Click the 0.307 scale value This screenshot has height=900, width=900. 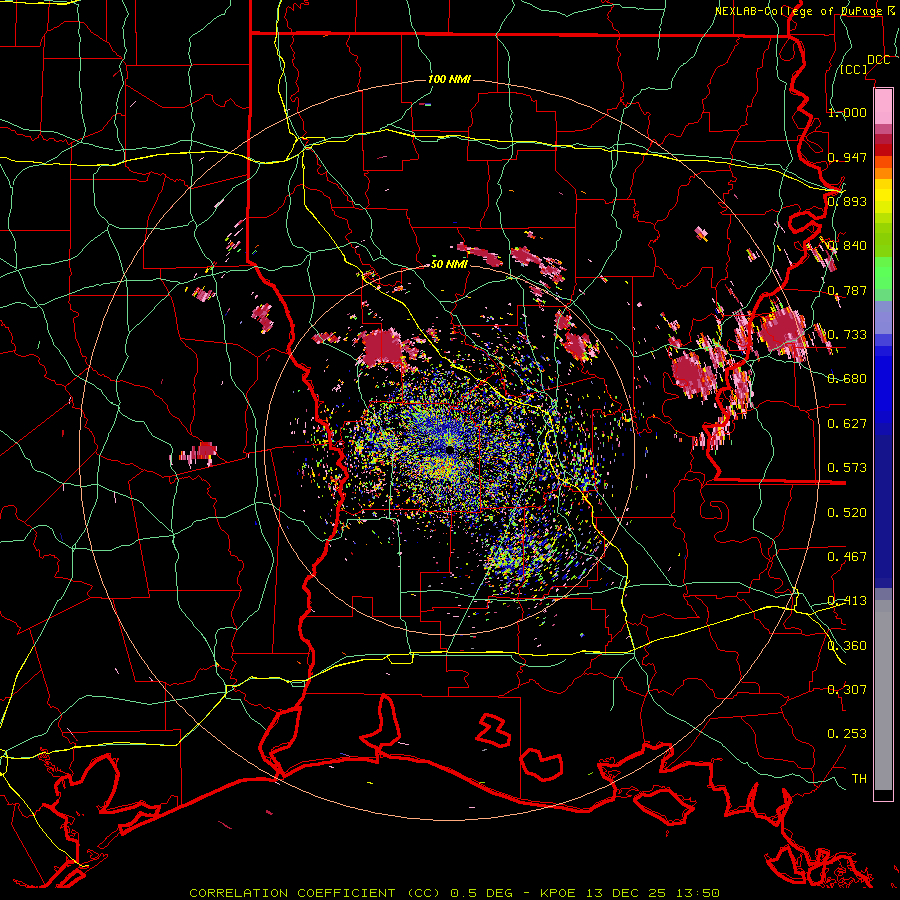[x=847, y=690]
